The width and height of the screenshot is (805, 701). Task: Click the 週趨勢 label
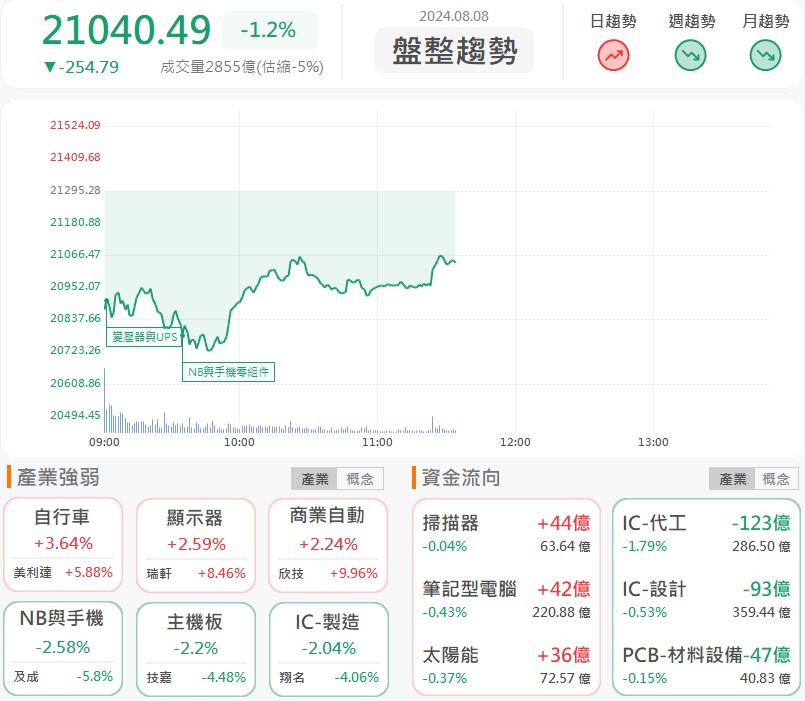(692, 21)
